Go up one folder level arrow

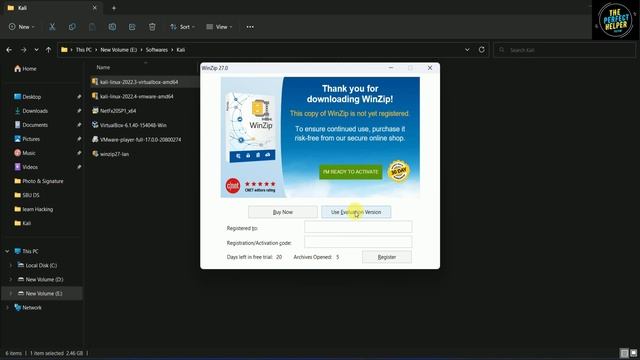(48, 50)
